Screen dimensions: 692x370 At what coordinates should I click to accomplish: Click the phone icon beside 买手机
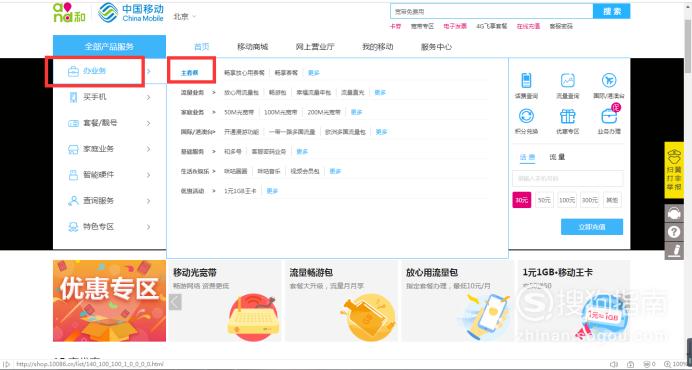tap(73, 97)
